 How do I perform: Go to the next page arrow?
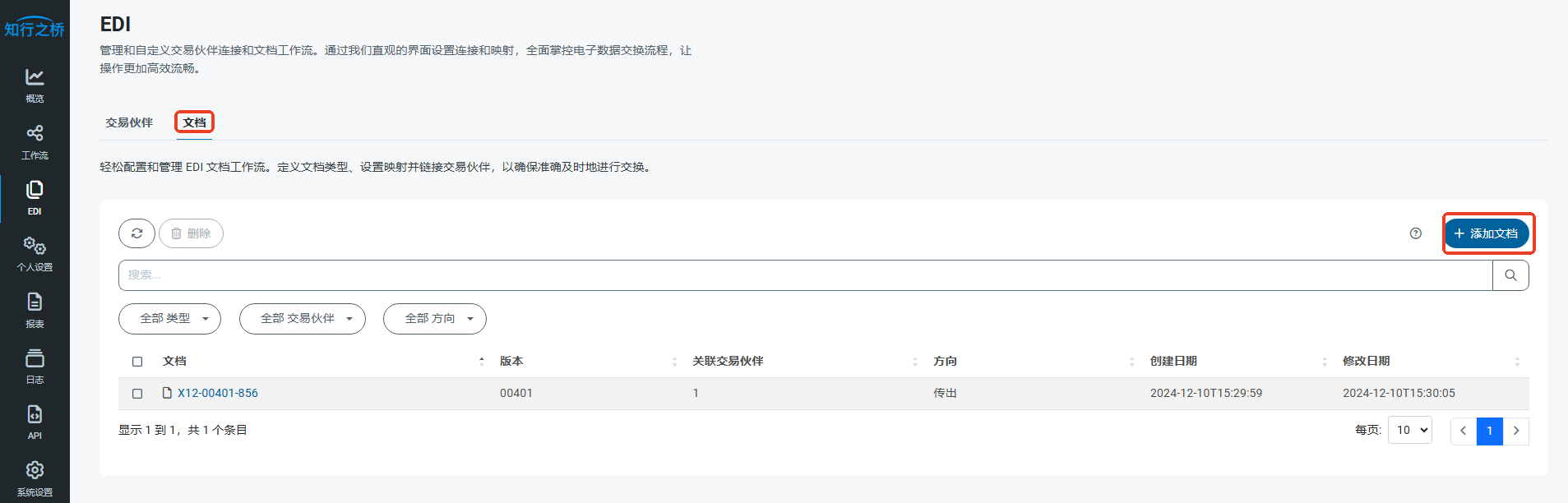point(1516,431)
